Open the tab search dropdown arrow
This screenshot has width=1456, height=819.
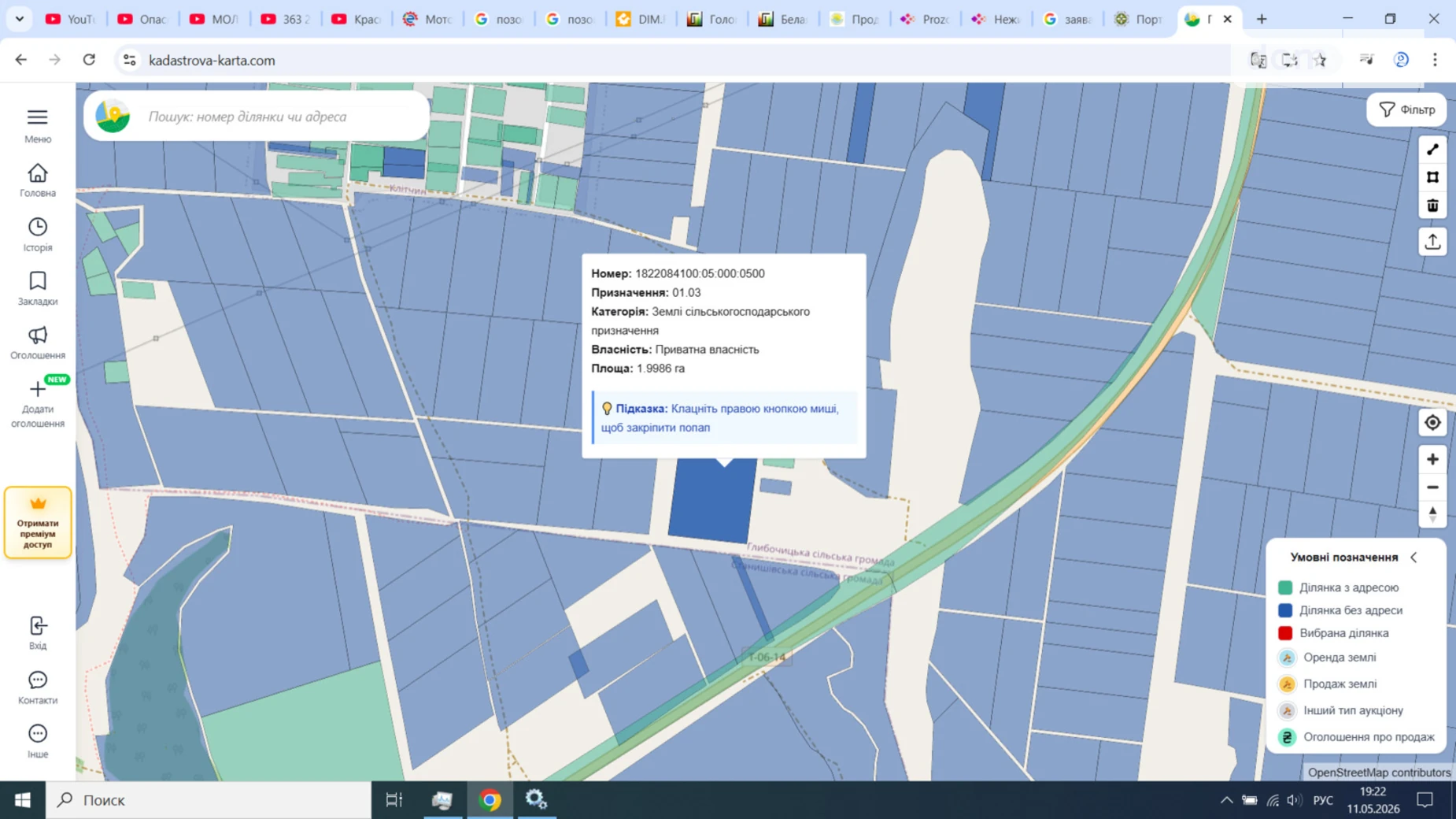click(x=19, y=19)
